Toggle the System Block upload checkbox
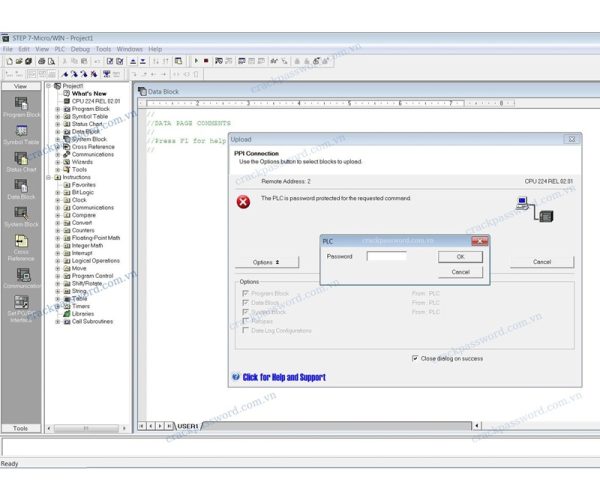 pyautogui.click(x=245, y=312)
